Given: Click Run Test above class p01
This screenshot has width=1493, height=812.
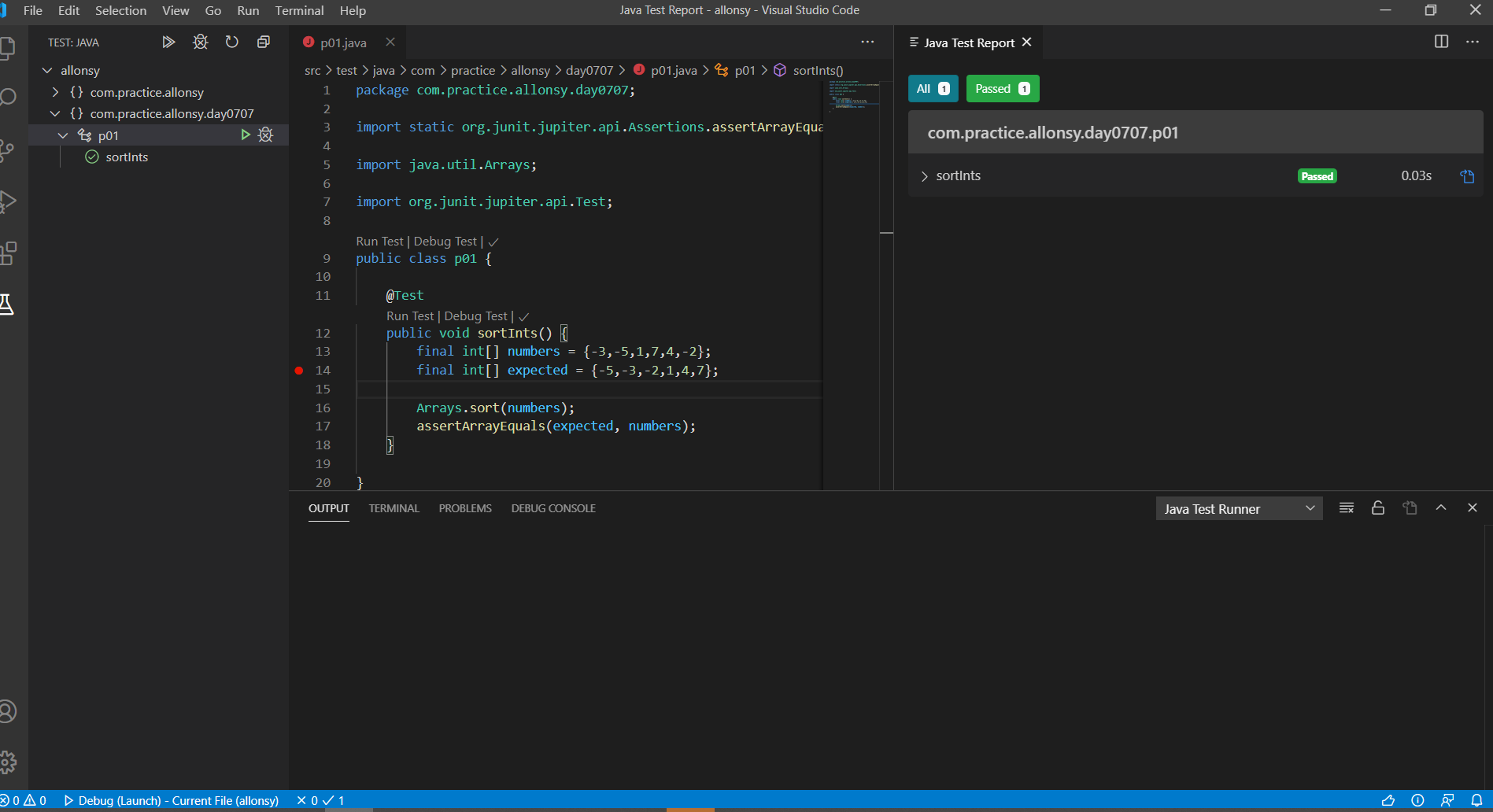Looking at the screenshot, I should [x=379, y=242].
